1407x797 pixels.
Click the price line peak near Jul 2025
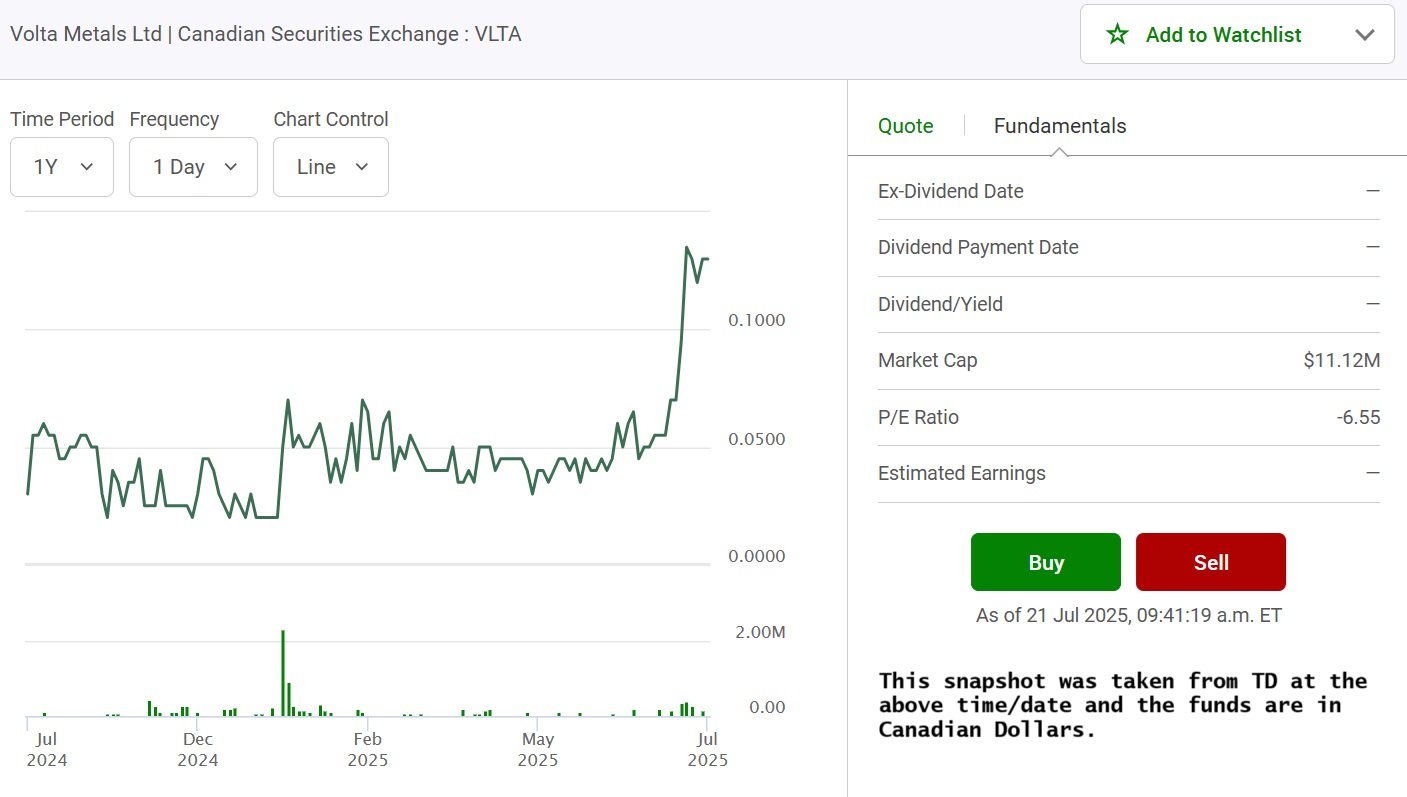[x=687, y=248]
